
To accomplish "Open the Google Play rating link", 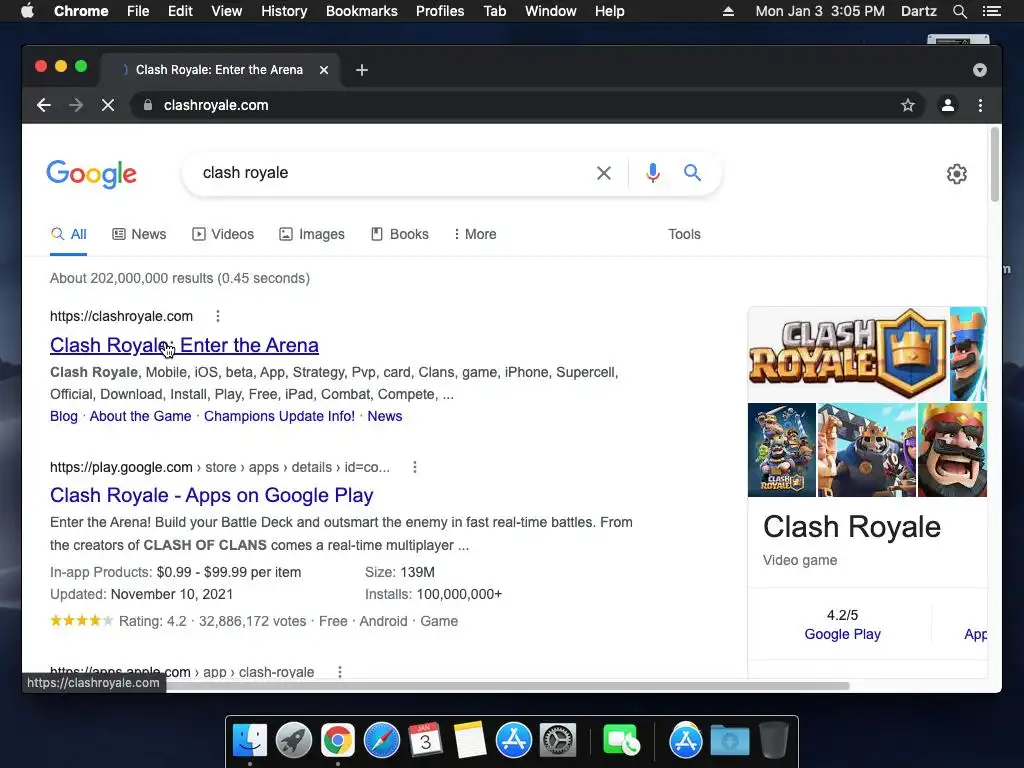I will [x=842, y=634].
